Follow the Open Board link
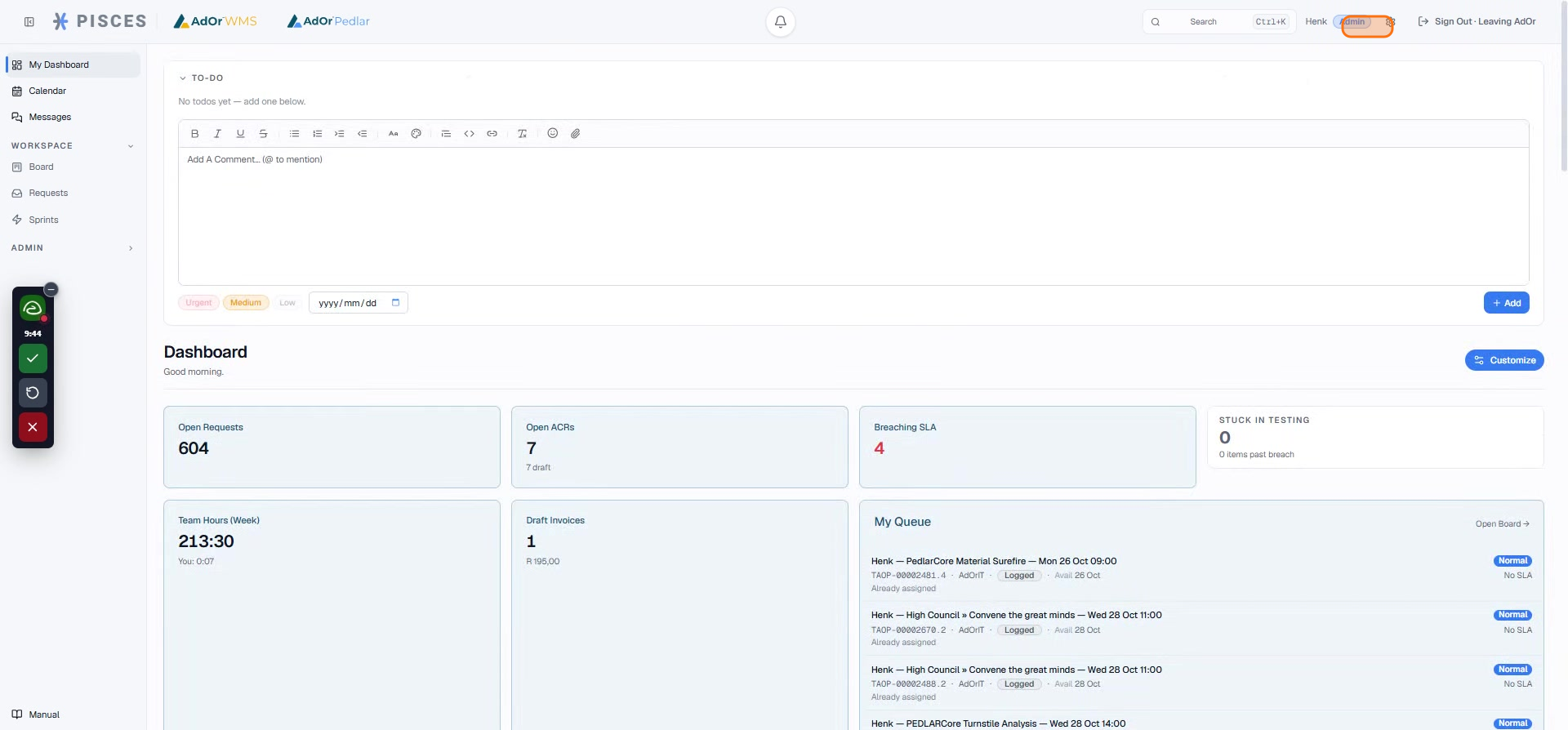1568x730 pixels. [x=1503, y=524]
